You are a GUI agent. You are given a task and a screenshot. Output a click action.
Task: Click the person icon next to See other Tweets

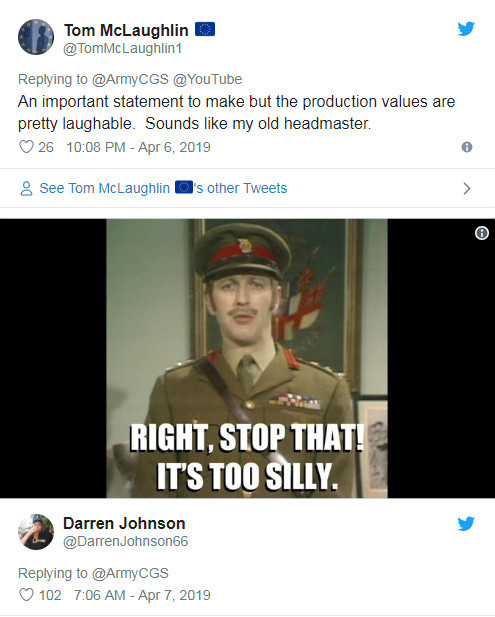26,188
